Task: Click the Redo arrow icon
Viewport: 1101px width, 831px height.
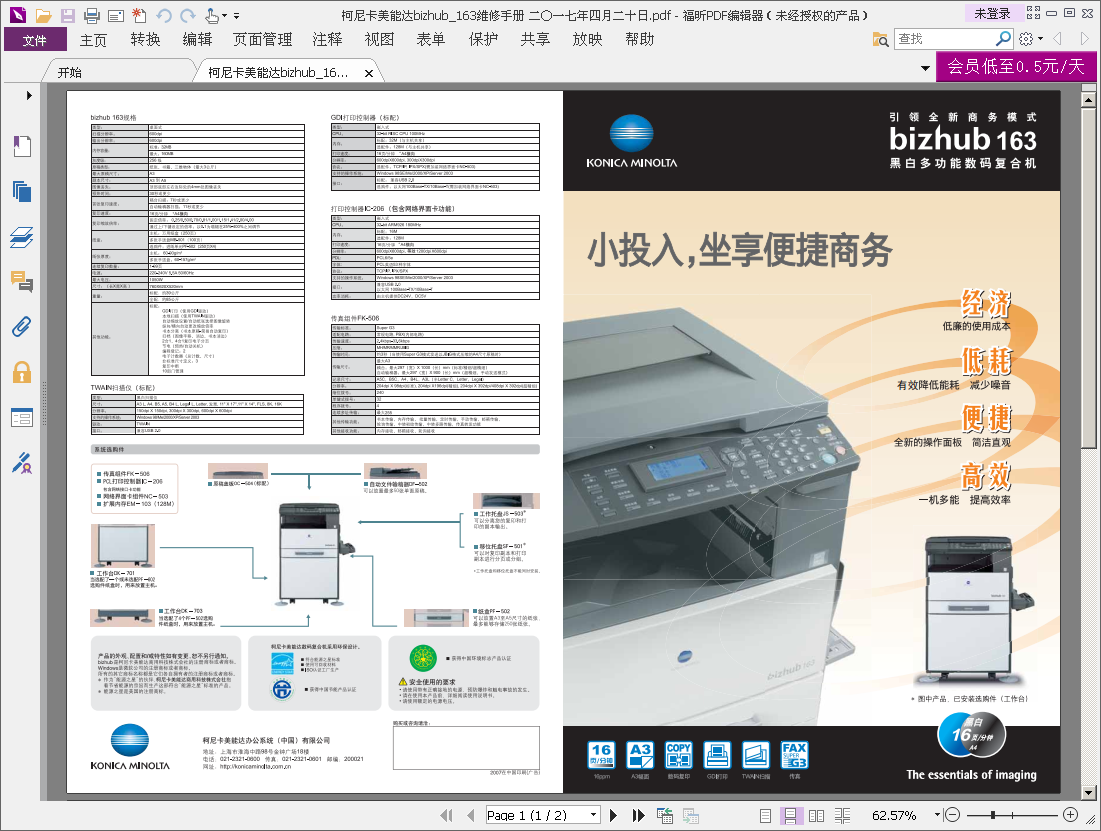Action: click(x=187, y=15)
